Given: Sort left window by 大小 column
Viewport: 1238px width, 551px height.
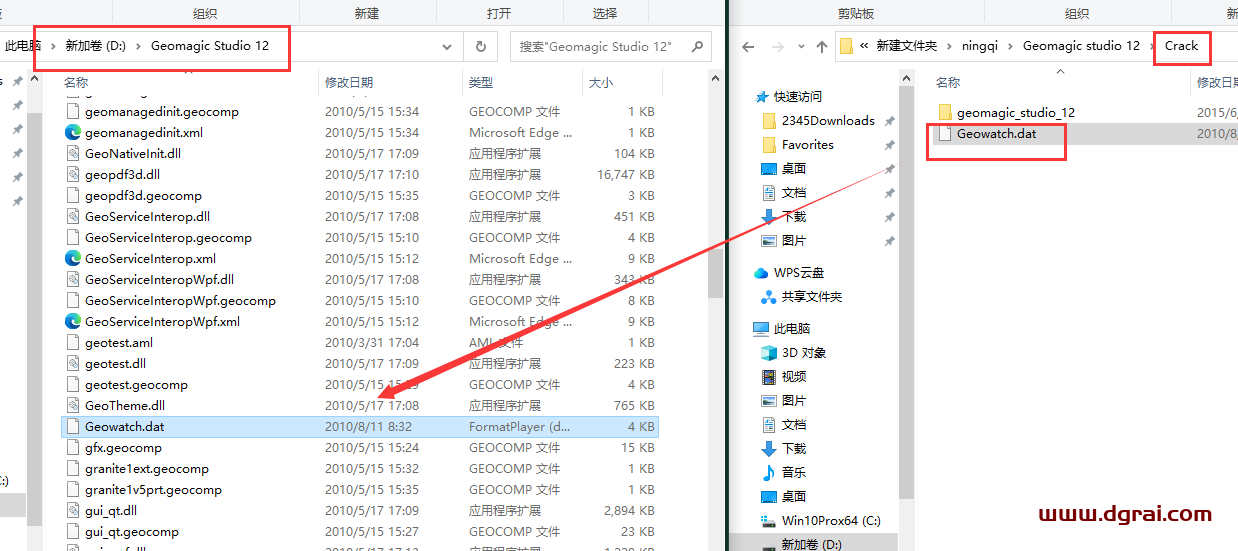Looking at the screenshot, I should point(601,82).
